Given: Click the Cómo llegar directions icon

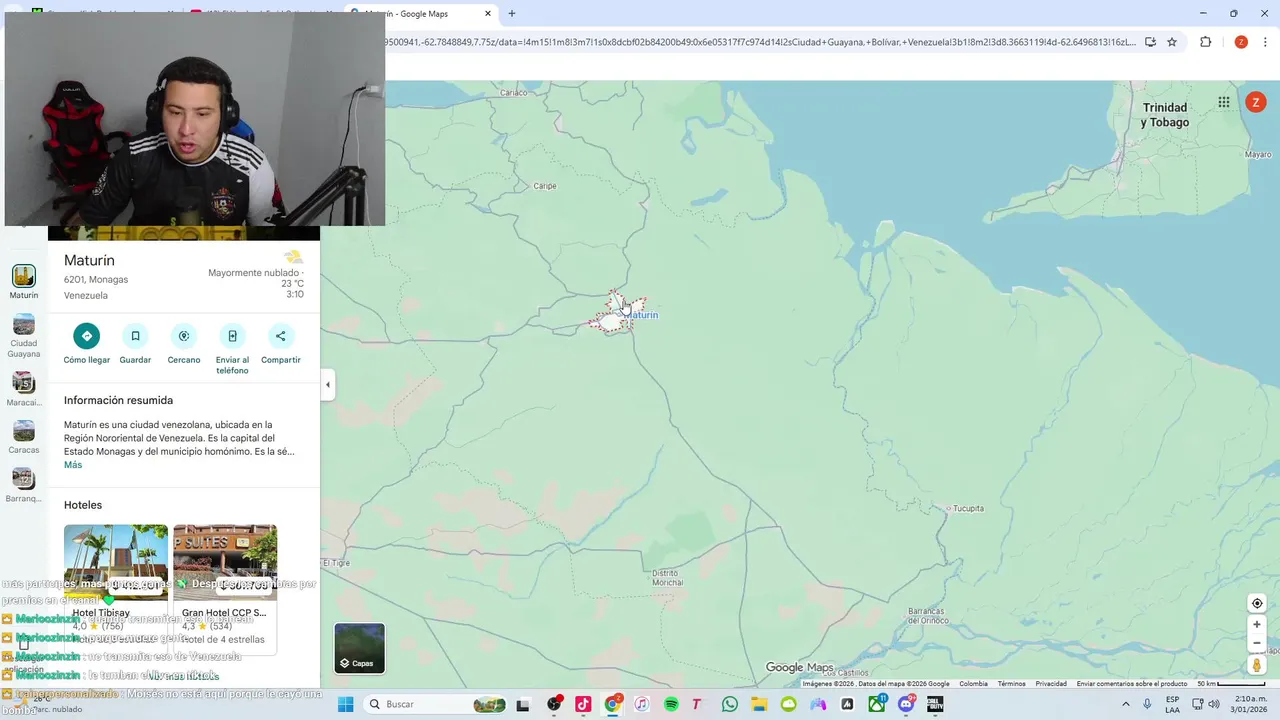Looking at the screenshot, I should click(x=87, y=336).
